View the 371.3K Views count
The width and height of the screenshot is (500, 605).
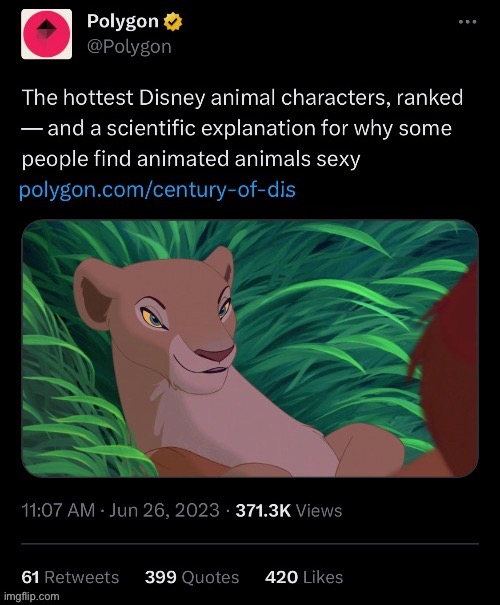(x=289, y=510)
